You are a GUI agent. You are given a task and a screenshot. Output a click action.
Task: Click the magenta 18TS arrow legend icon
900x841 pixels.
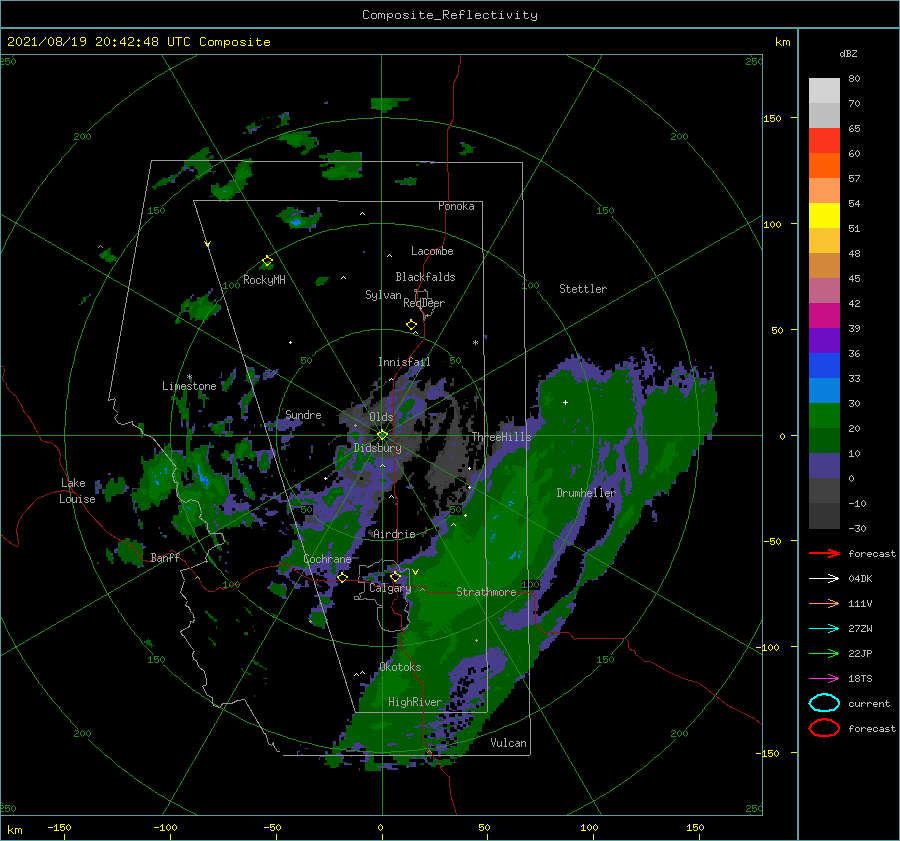824,679
